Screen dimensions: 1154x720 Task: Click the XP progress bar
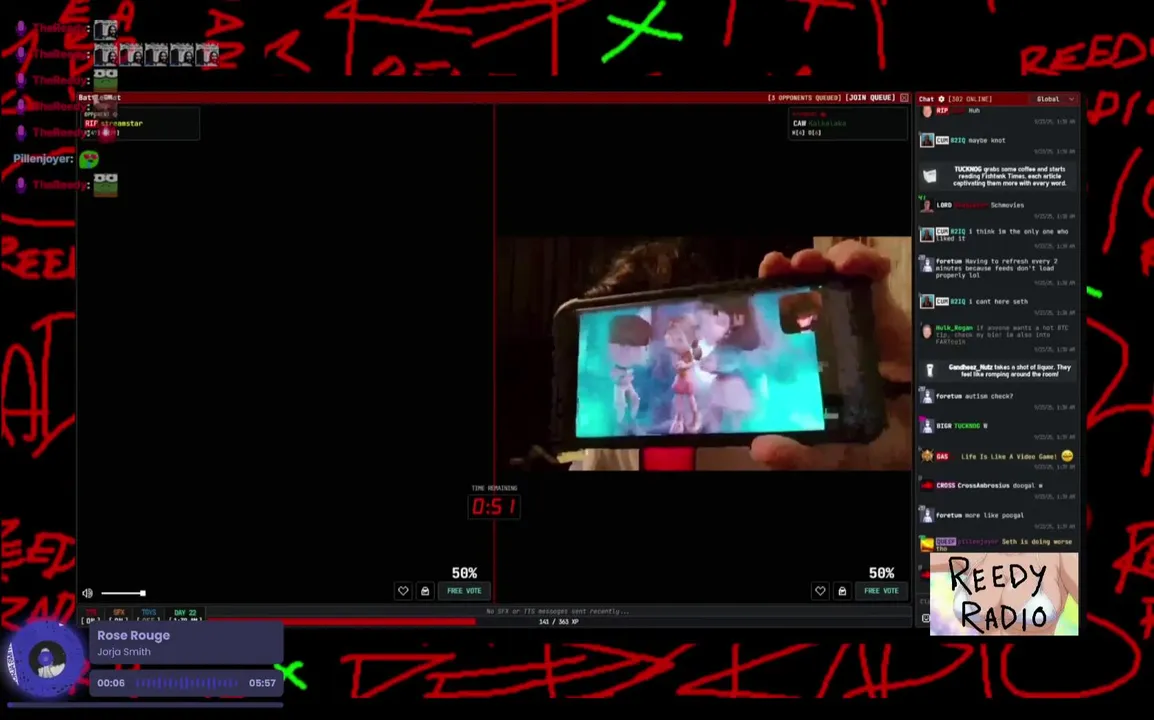pyautogui.click(x=558, y=622)
